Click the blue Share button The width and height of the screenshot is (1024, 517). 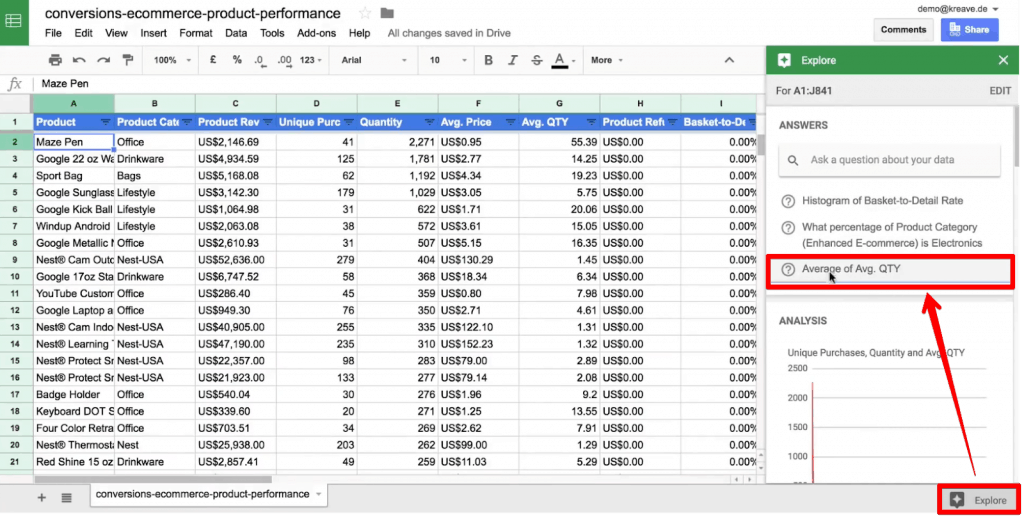click(x=969, y=30)
